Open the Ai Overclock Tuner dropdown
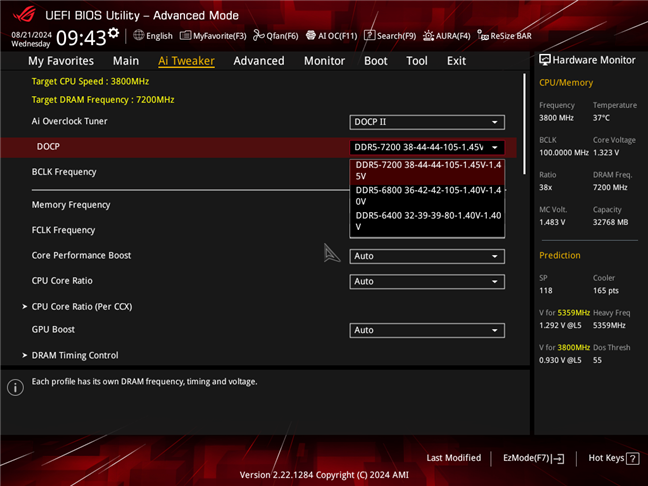This screenshot has width=648, height=486. [x=427, y=122]
